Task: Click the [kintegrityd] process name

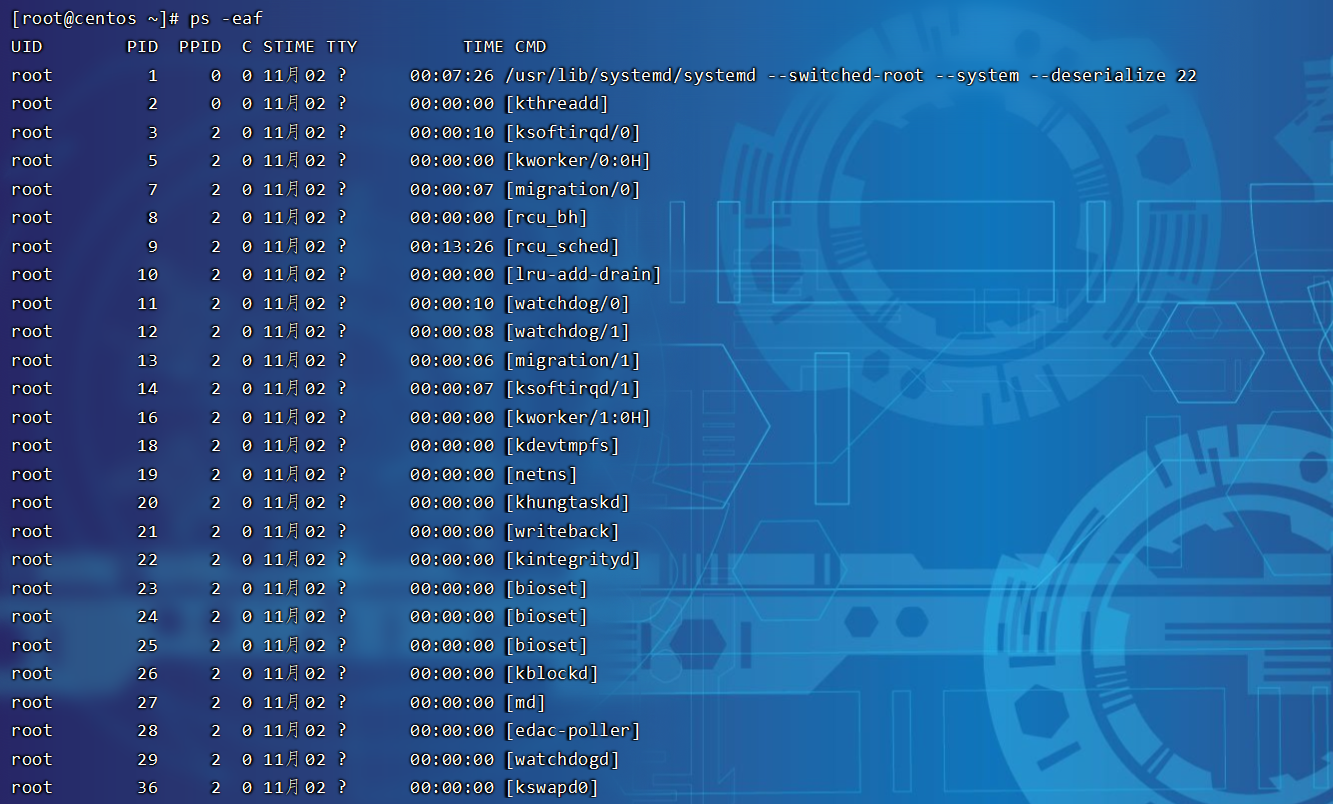Action: (x=573, y=559)
